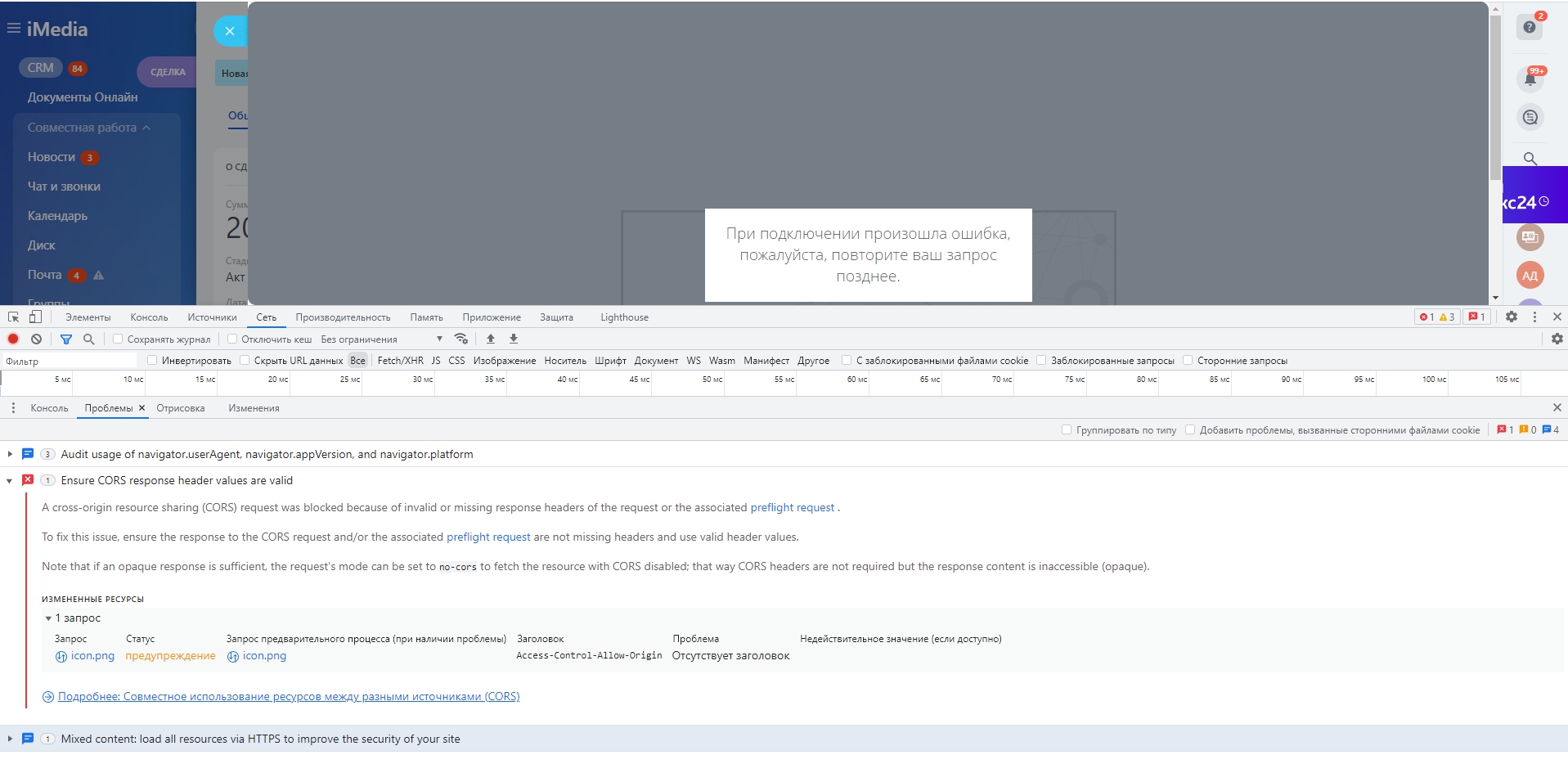Enable the Сохранять журнал checkbox
Viewport: 1568px width, 782px height.
(118, 339)
